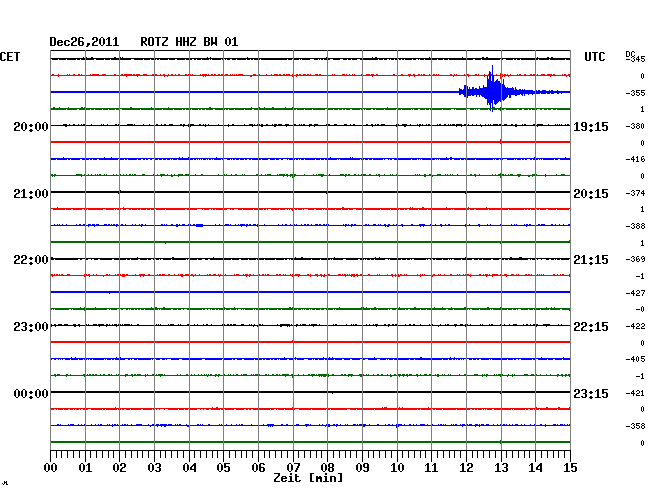Image resolution: width=650 pixels, height=494 pixels.
Task: Click minute tick label 10 on time axis
Action: (397, 468)
